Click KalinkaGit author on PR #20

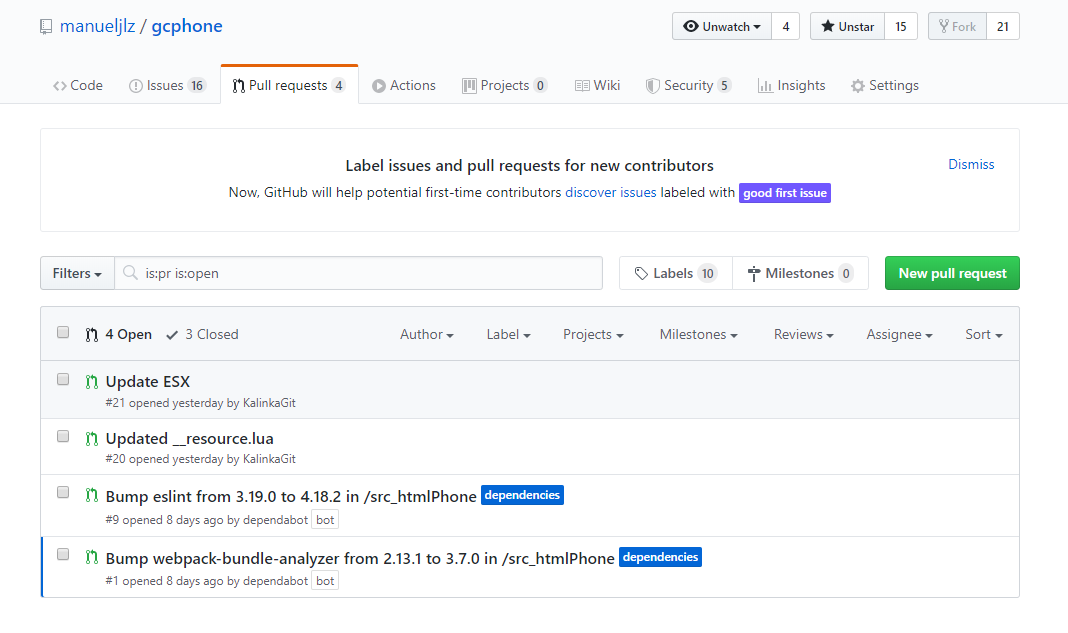click(x=269, y=459)
